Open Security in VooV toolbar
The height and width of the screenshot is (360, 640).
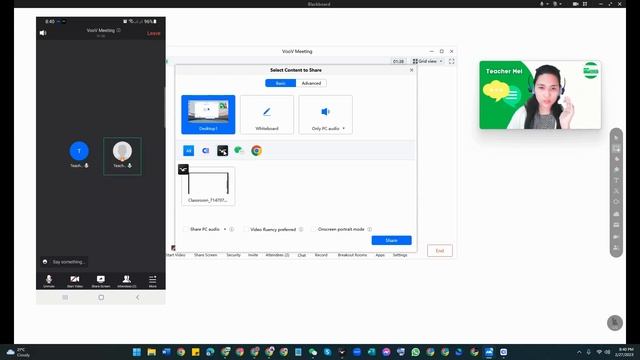(x=233, y=255)
